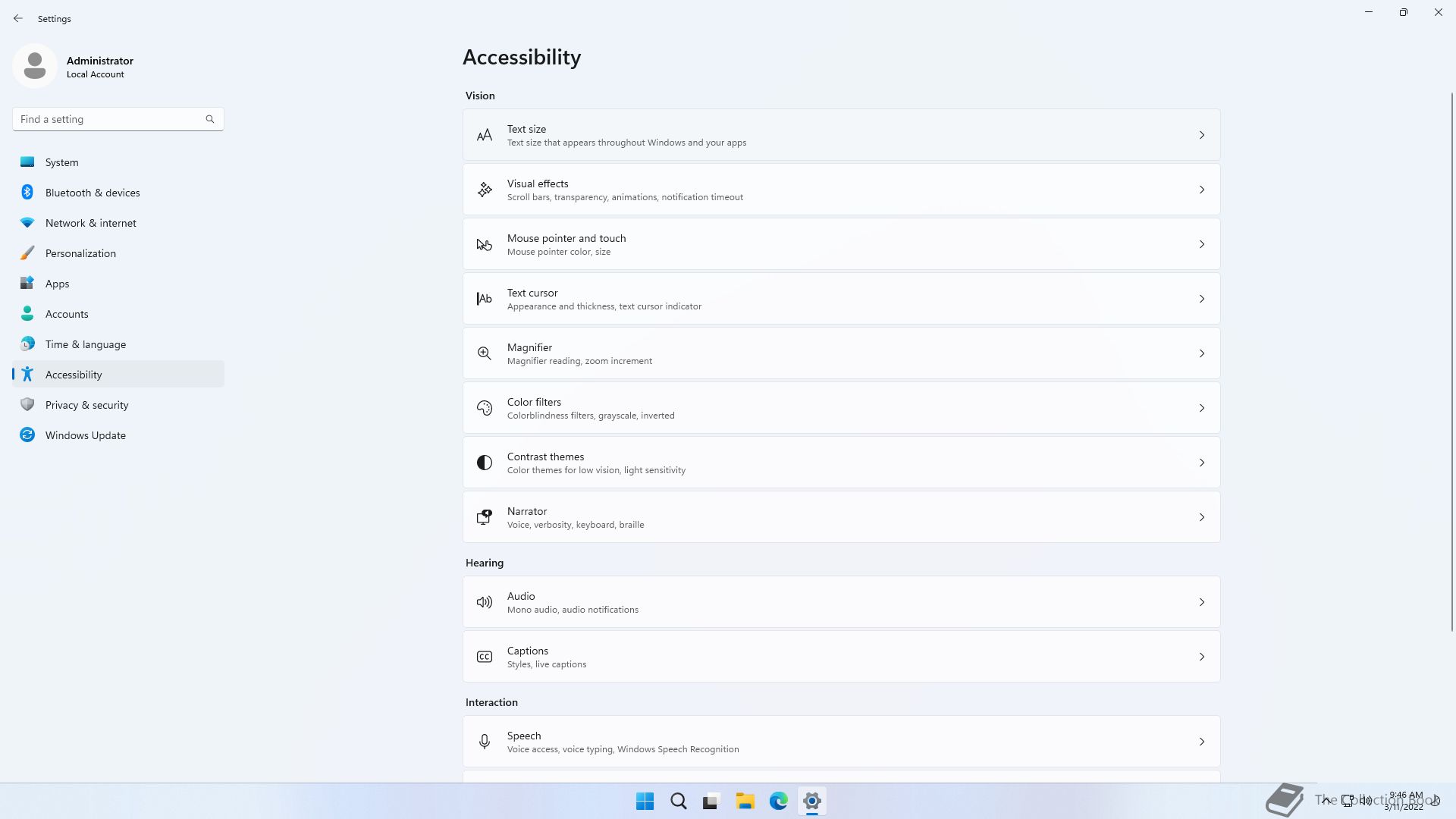The height and width of the screenshot is (819, 1456).
Task: Open Audio settings via its chevron
Action: tap(1201, 602)
